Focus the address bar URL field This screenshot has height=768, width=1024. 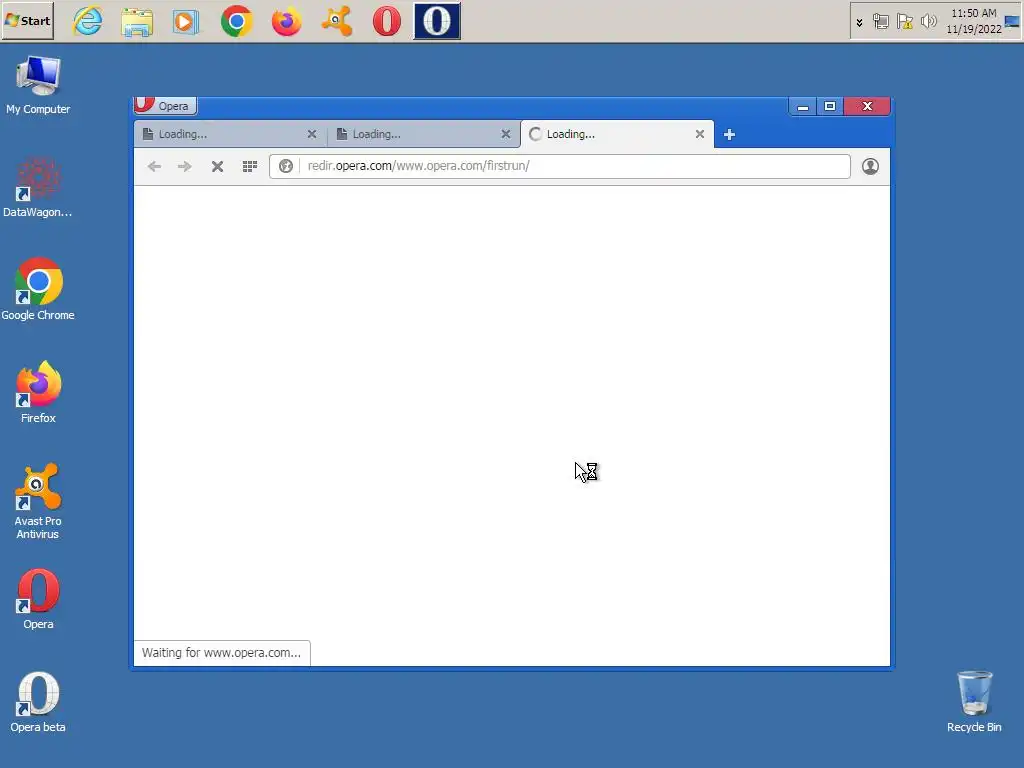560,167
